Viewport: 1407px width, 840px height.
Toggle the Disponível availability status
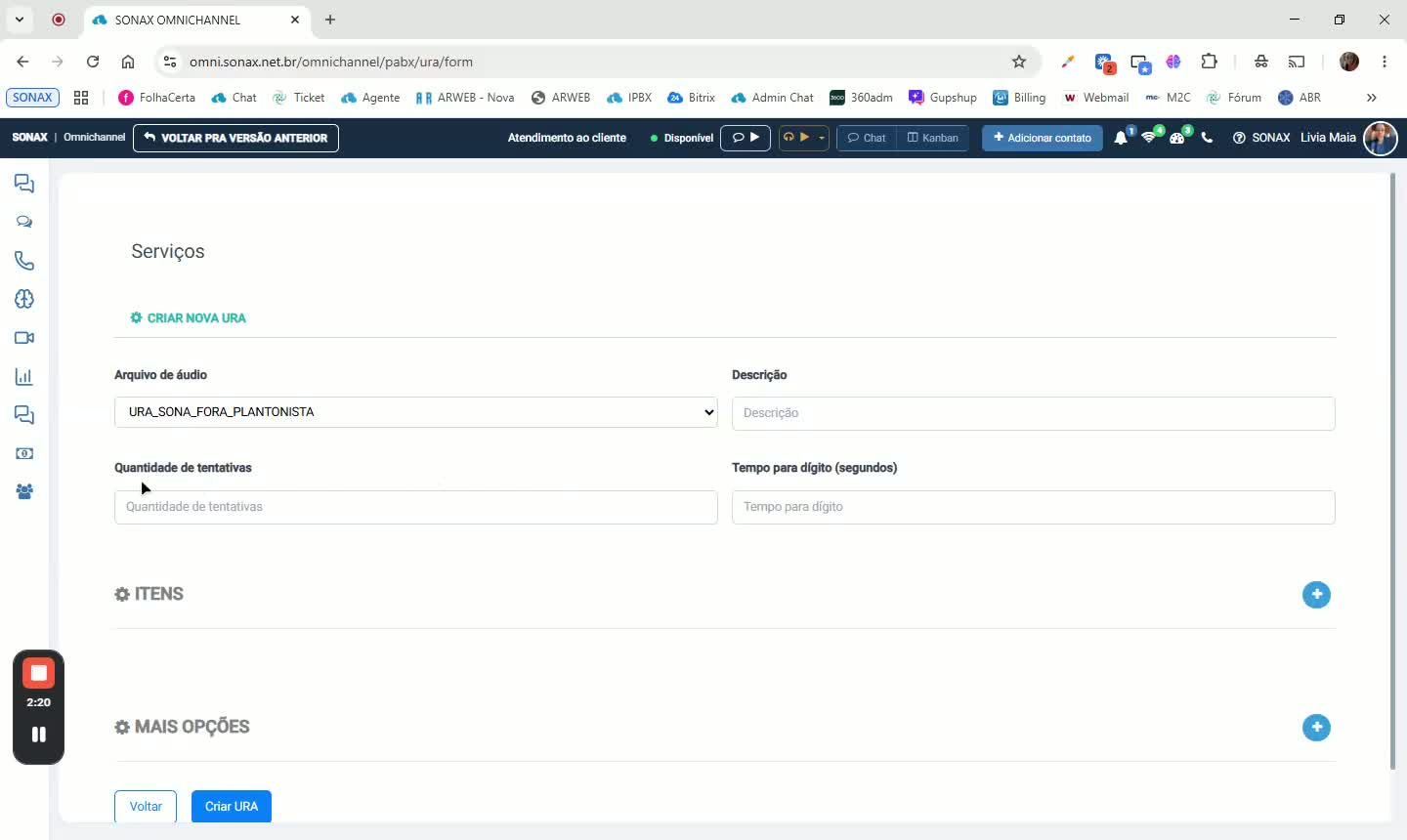(x=682, y=138)
